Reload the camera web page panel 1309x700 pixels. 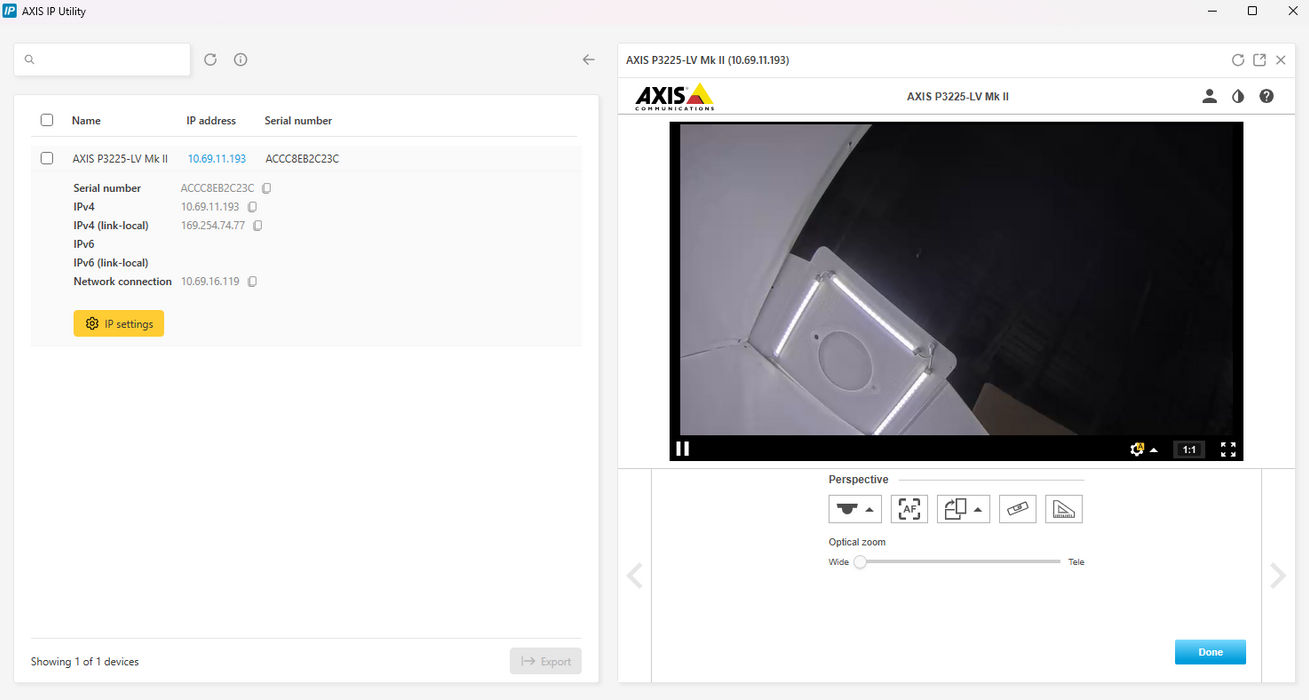(x=1238, y=60)
